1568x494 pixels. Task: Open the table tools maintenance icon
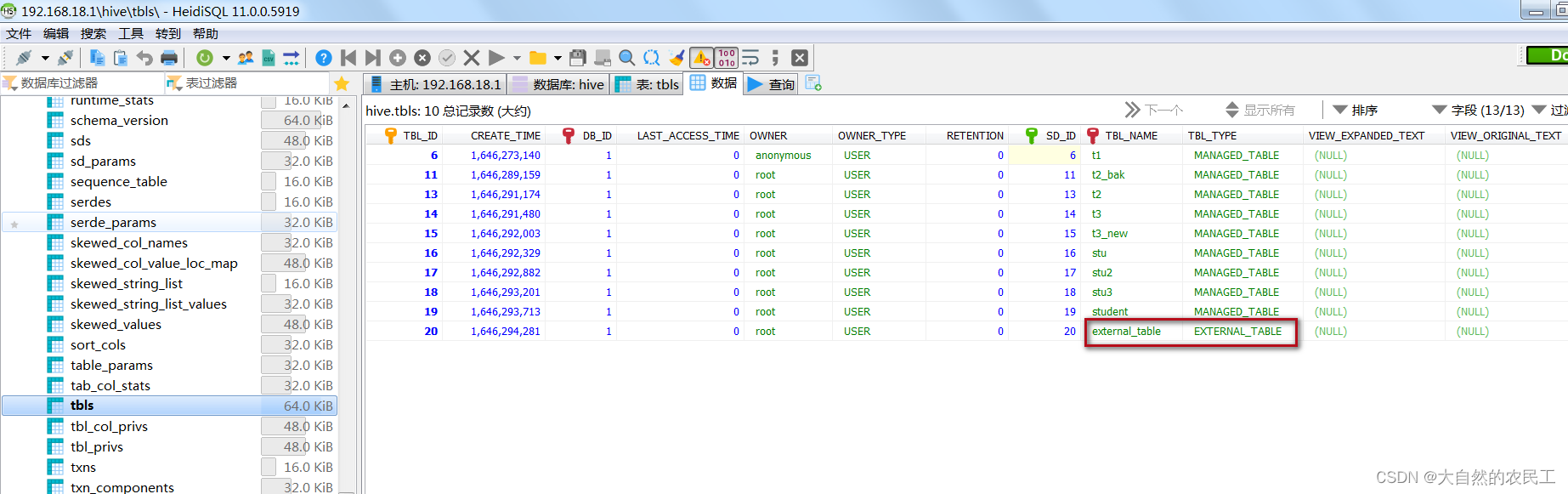pyautogui.click(x=292, y=58)
